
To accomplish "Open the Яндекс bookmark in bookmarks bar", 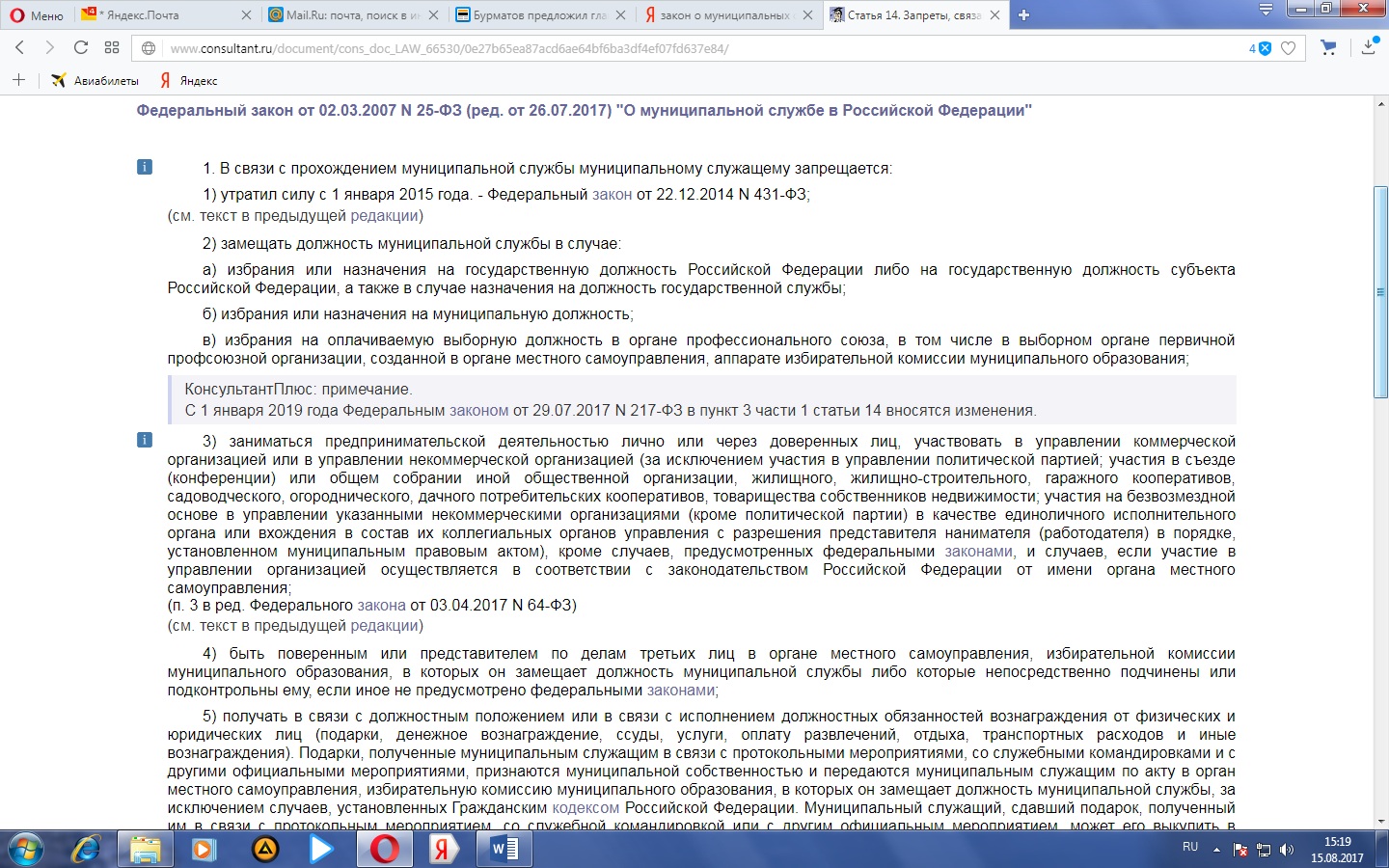I will pos(189,81).
